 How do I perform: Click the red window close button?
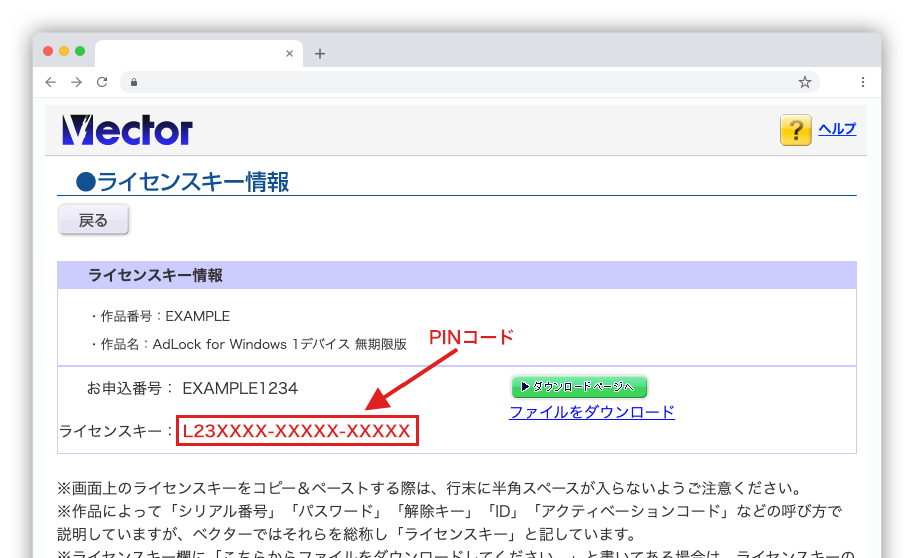point(48,51)
